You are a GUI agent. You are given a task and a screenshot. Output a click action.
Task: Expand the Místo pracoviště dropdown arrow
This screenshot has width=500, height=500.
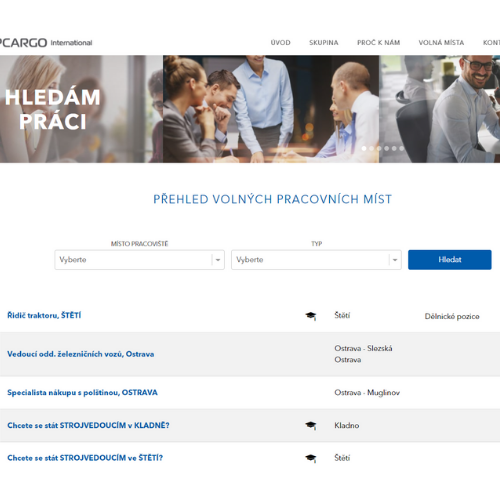point(218,260)
